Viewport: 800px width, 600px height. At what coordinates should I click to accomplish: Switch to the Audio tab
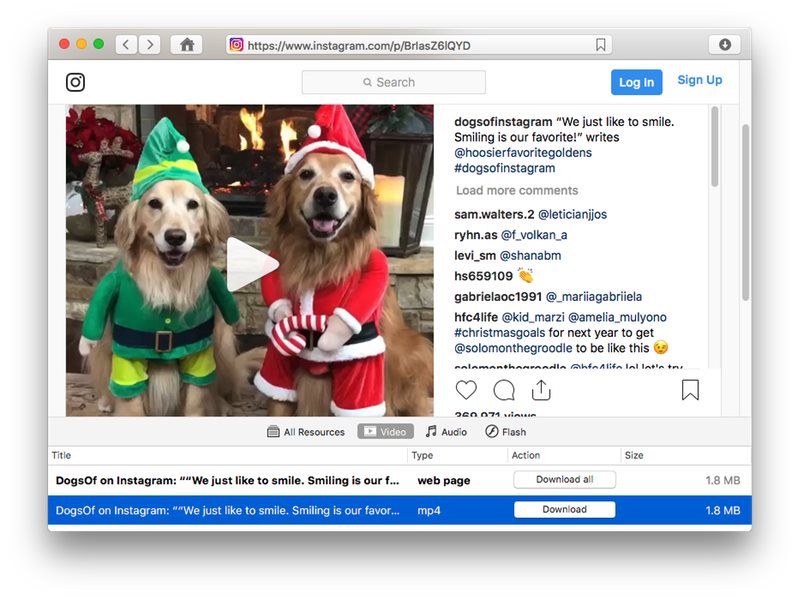[x=446, y=432]
